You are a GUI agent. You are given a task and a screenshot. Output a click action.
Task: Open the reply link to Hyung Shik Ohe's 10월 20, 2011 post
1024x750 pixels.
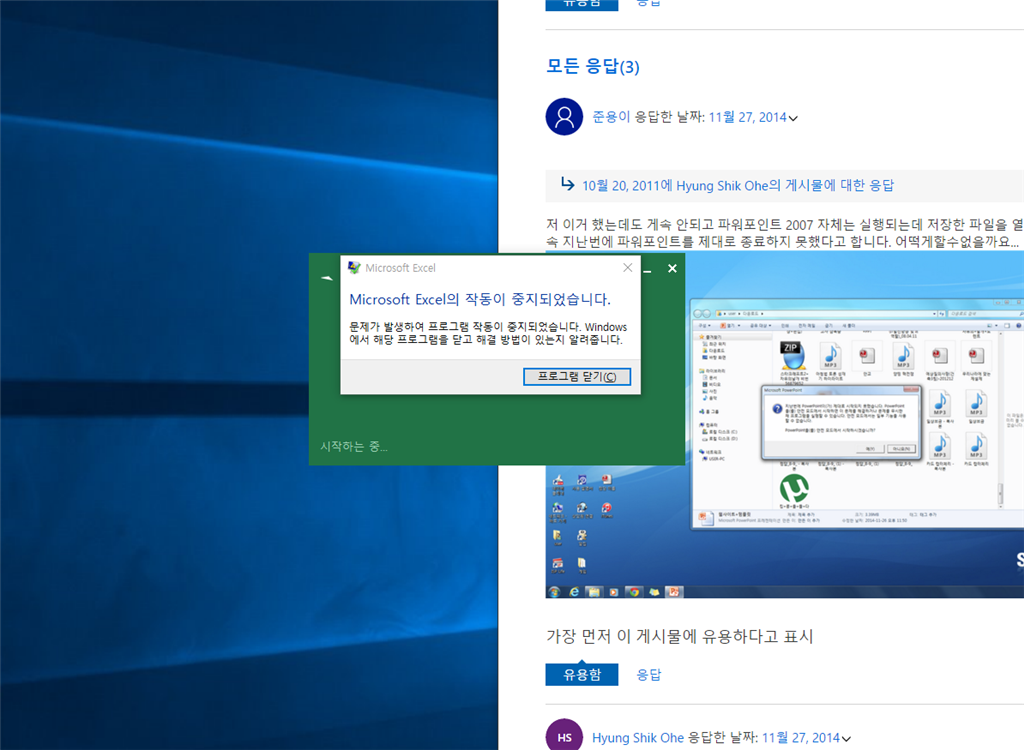(x=738, y=186)
